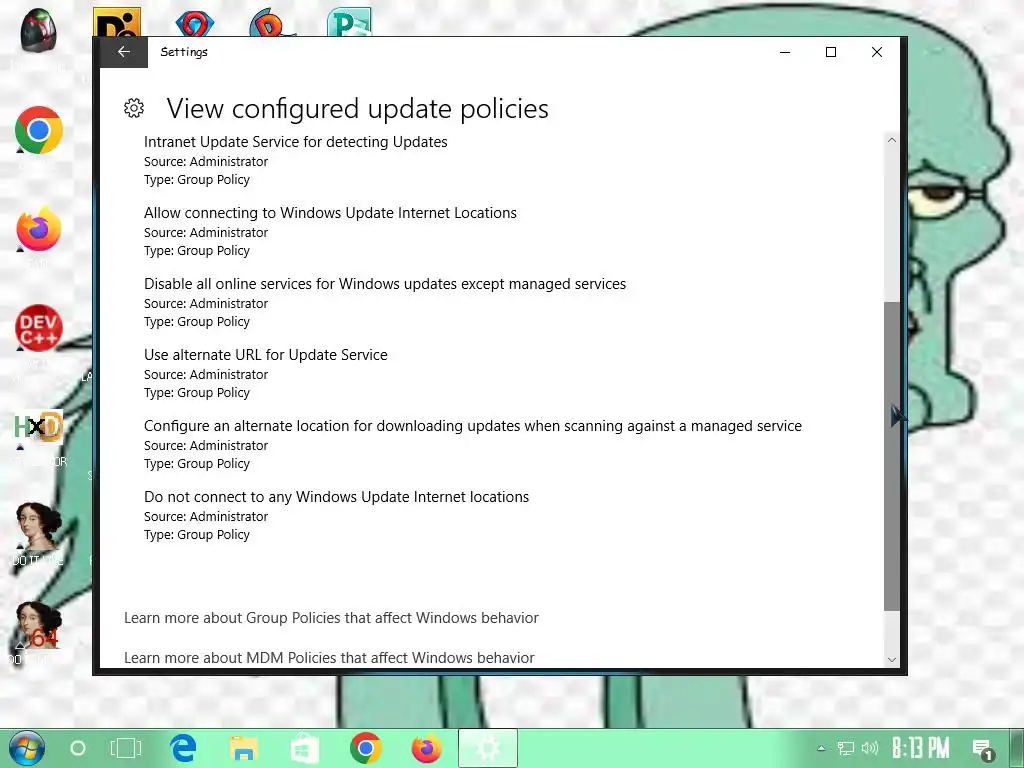Click the gear icon beside page title
This screenshot has height=768, width=1024.
tap(134, 108)
